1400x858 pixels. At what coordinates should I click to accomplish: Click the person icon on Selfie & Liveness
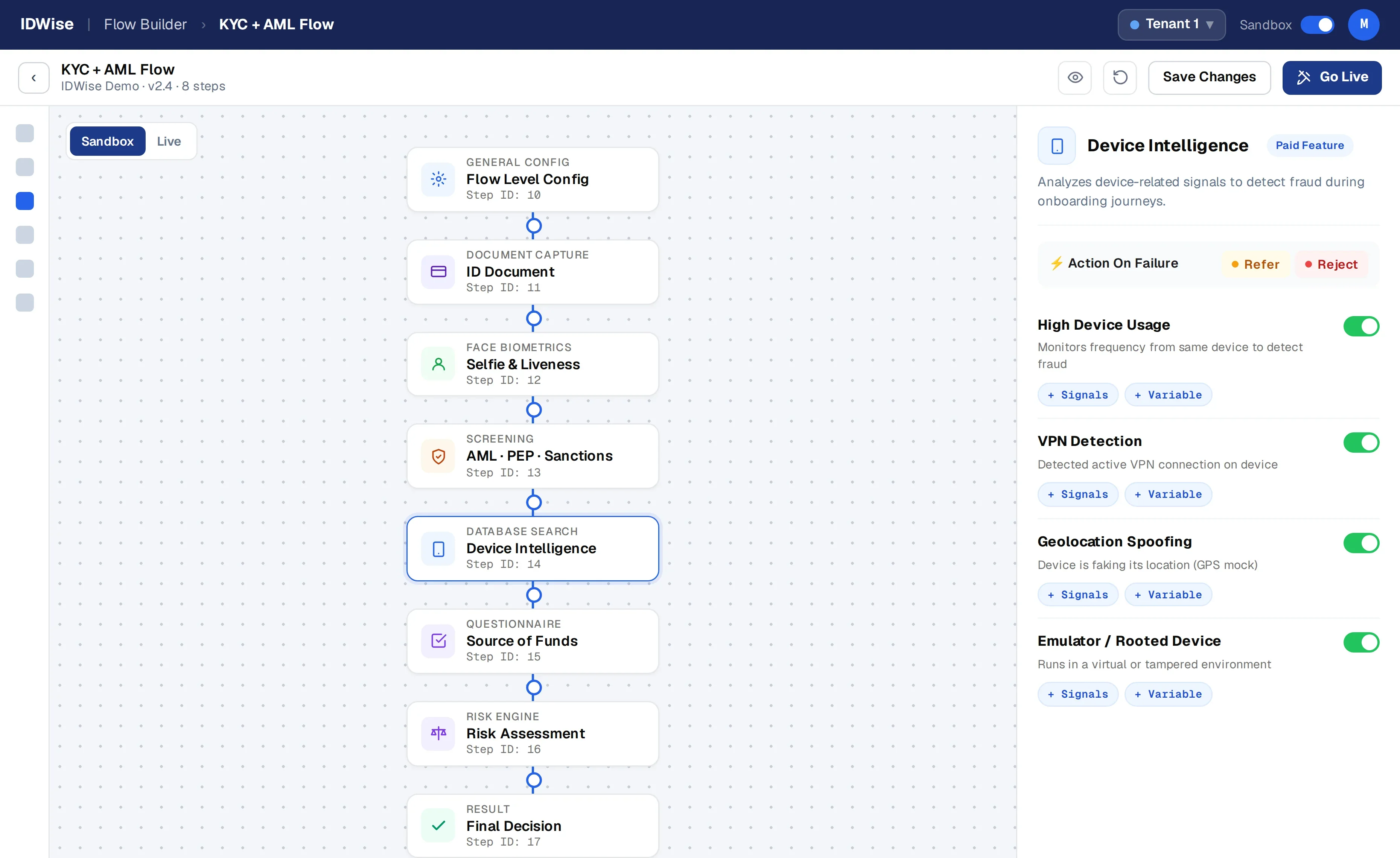[438, 364]
